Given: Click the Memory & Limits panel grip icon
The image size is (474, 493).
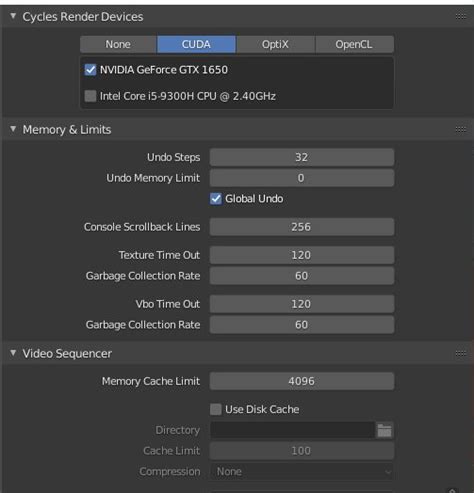Looking at the screenshot, I should (461, 129).
